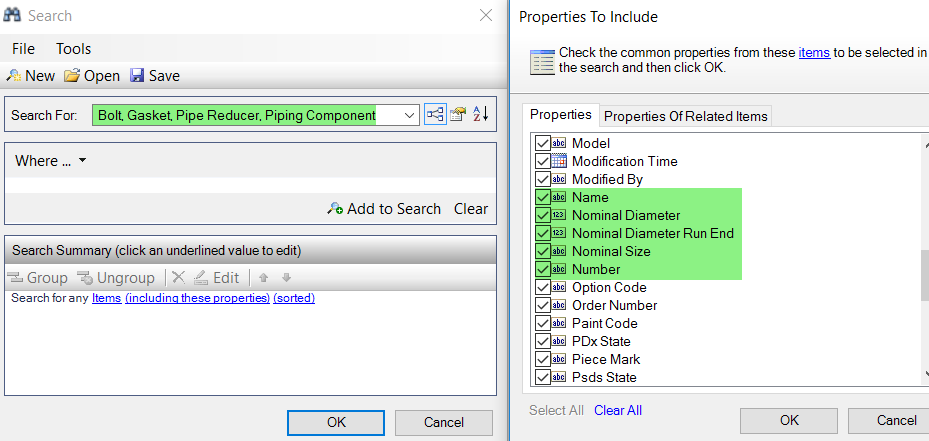Uncheck the Name property checkbox
This screenshot has height=441, width=929.
(542, 197)
